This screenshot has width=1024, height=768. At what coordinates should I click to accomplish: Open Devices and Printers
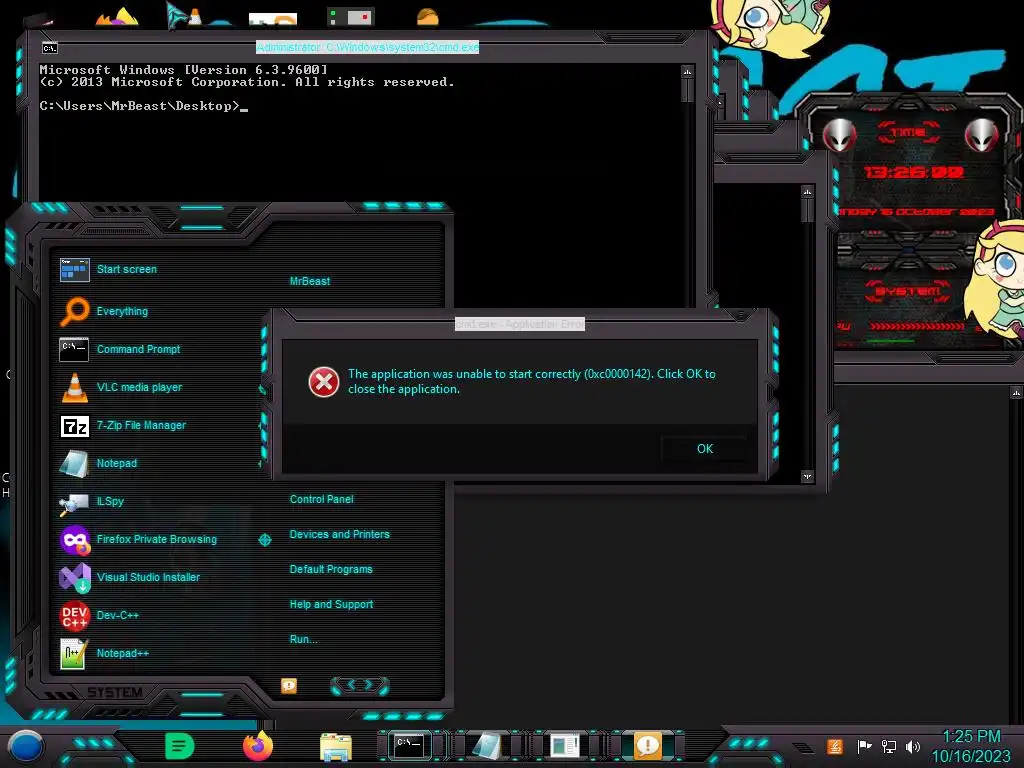[340, 534]
